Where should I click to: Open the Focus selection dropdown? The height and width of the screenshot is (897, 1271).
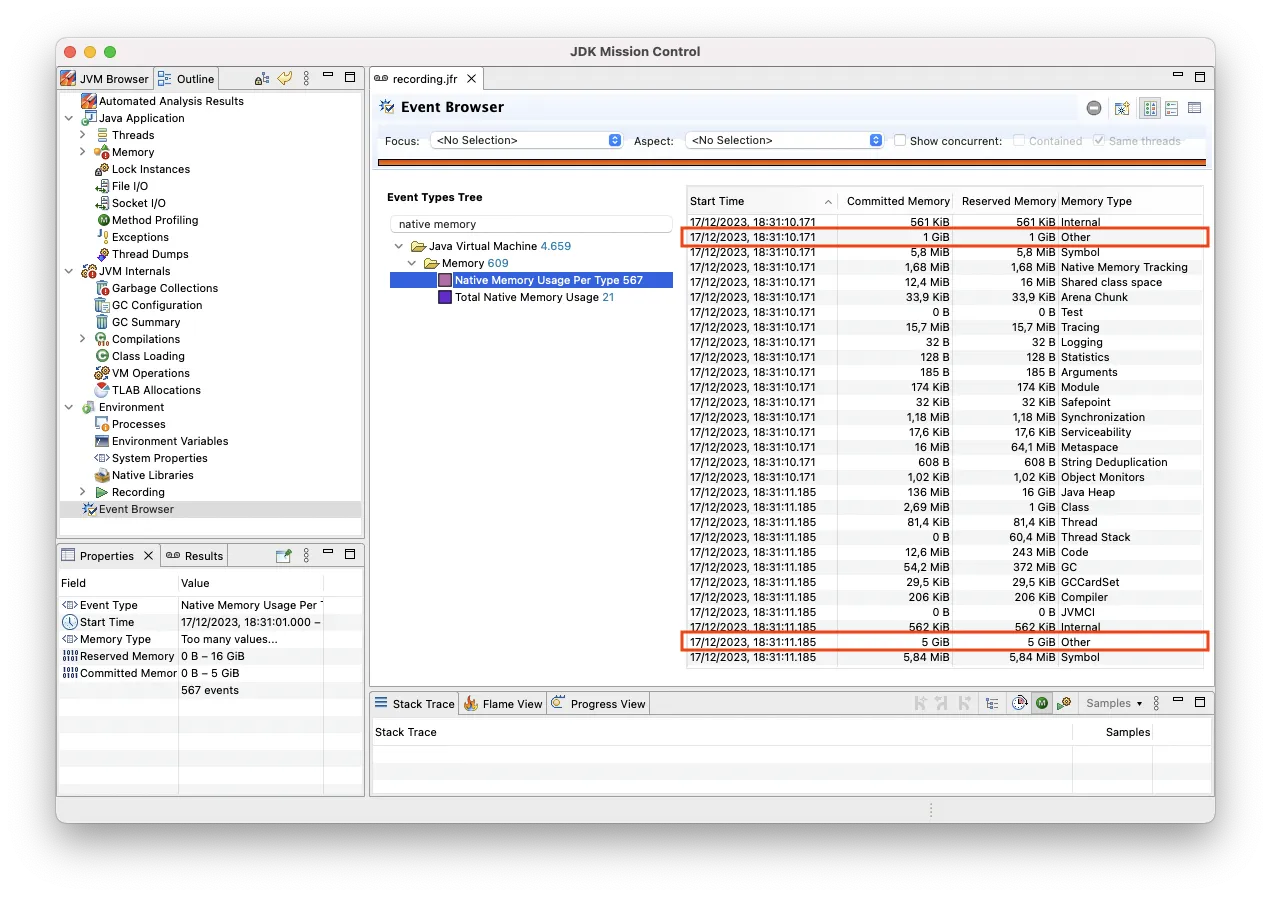[x=527, y=141]
